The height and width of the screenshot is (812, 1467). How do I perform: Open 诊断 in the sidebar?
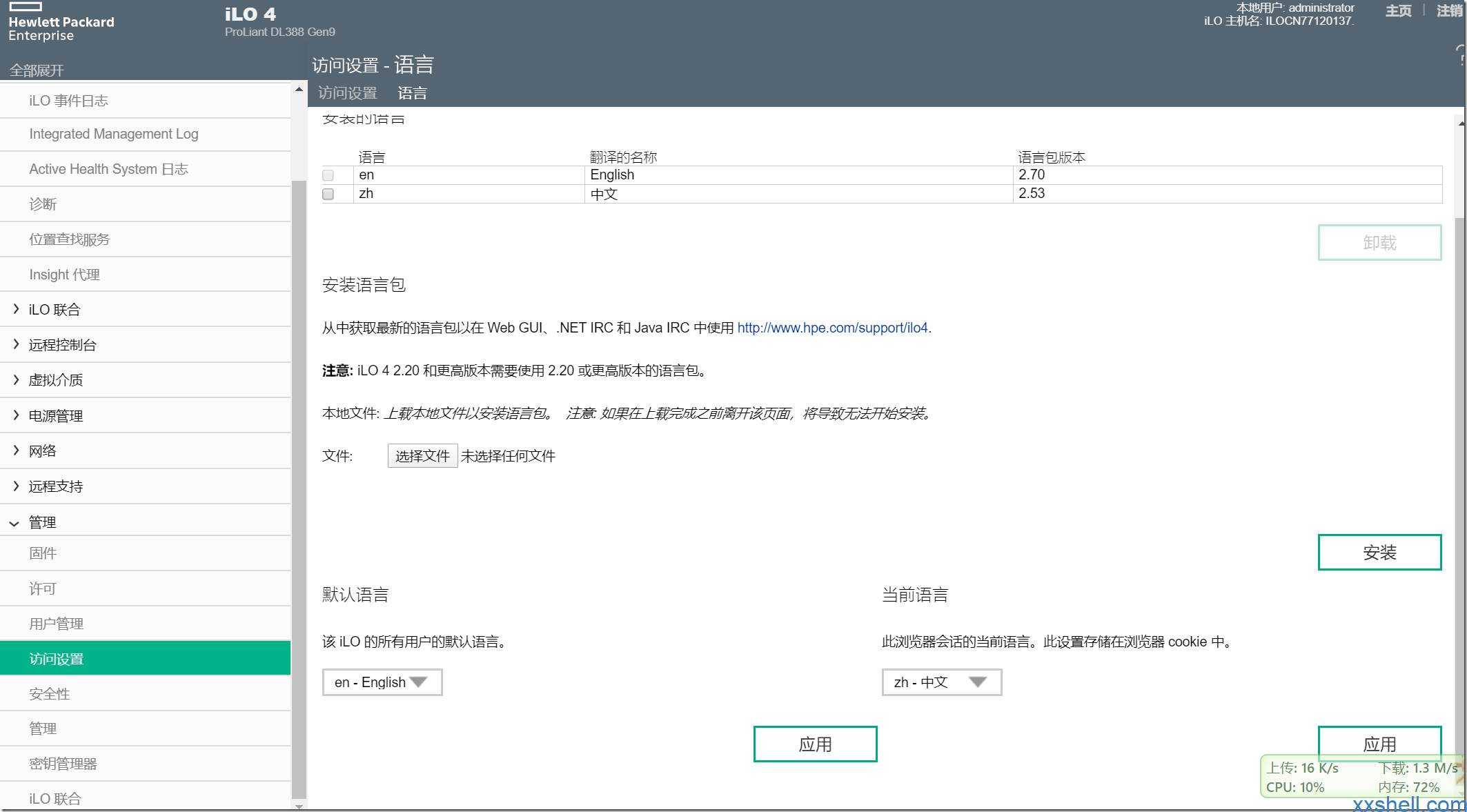coord(145,204)
